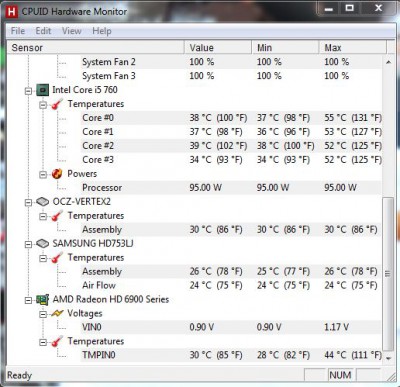The width and height of the screenshot is (400, 387).
Task: Collapse the Intel Core i5 760 node
Action: point(29,91)
